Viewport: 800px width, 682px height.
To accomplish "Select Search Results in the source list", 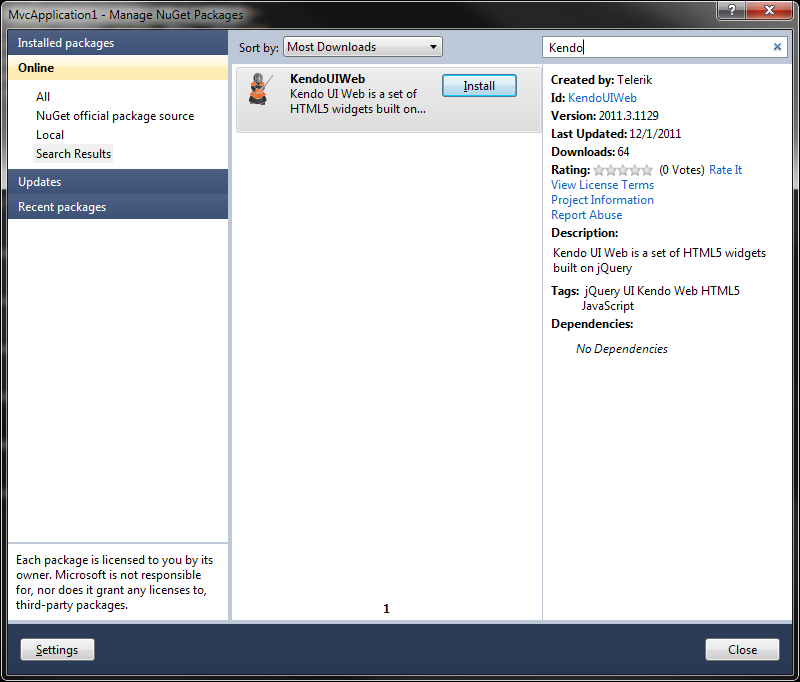I will (73, 154).
